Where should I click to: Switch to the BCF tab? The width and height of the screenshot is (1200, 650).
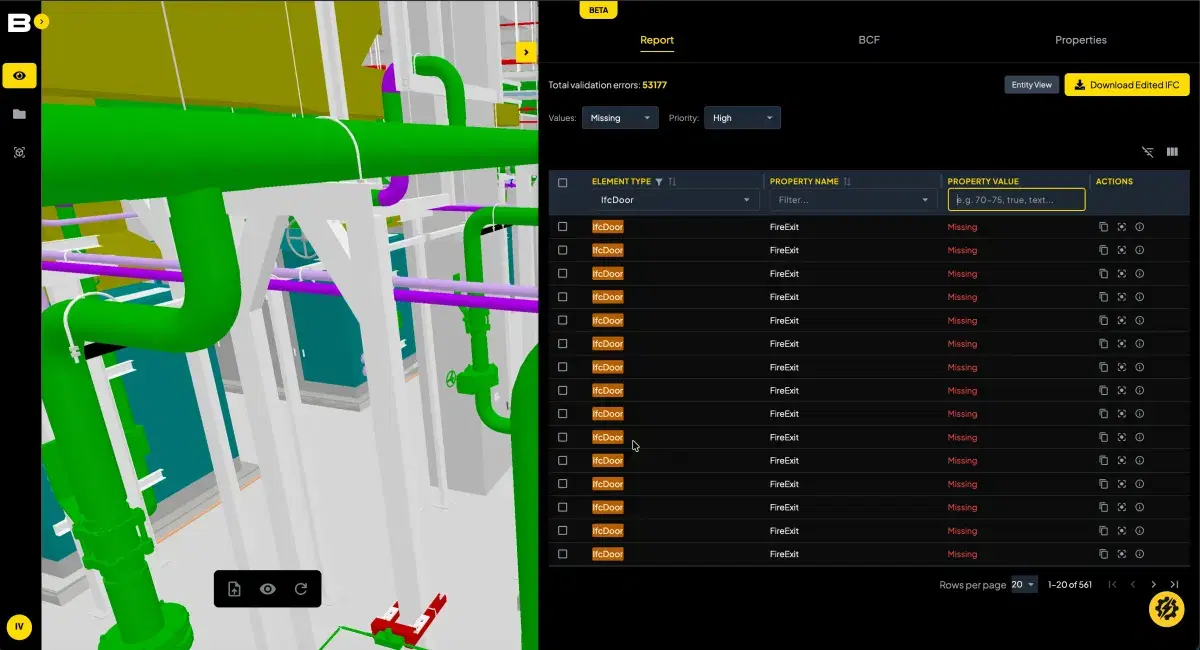pos(869,40)
